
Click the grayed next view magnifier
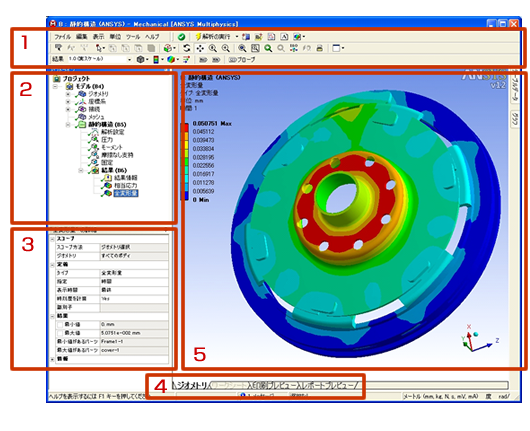click(281, 48)
